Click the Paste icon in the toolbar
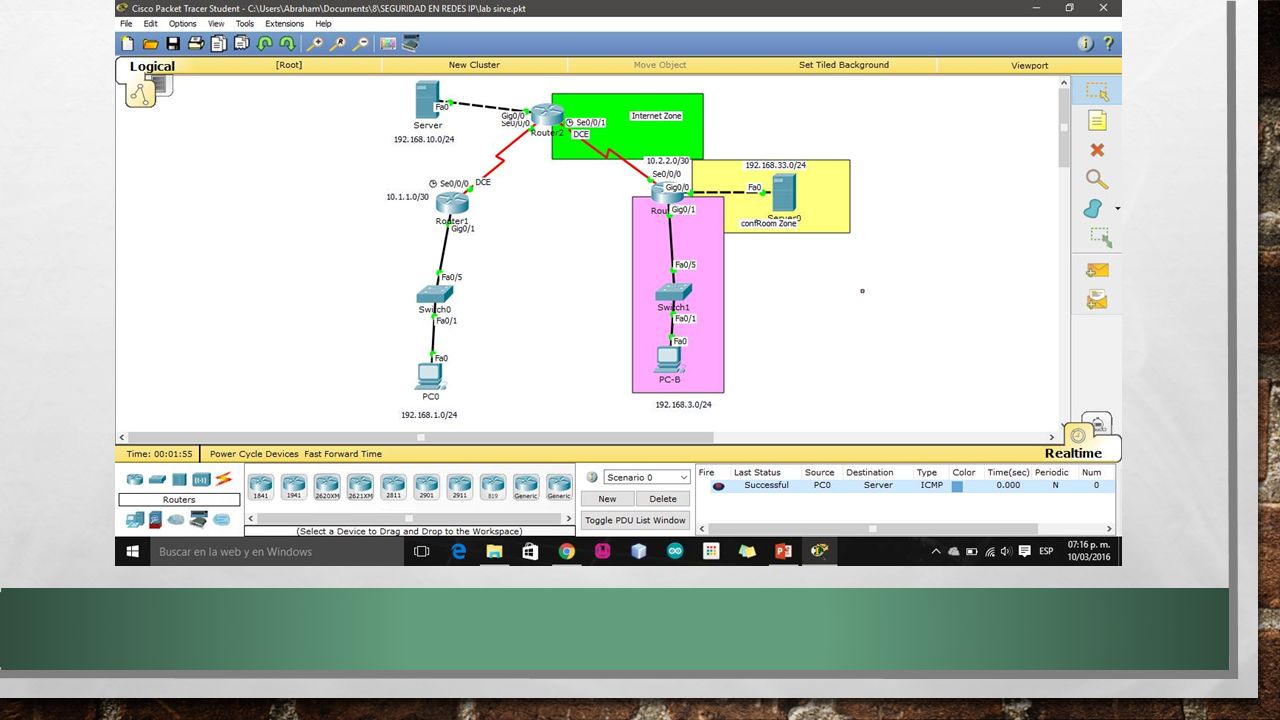This screenshot has width=1280, height=720. click(241, 44)
